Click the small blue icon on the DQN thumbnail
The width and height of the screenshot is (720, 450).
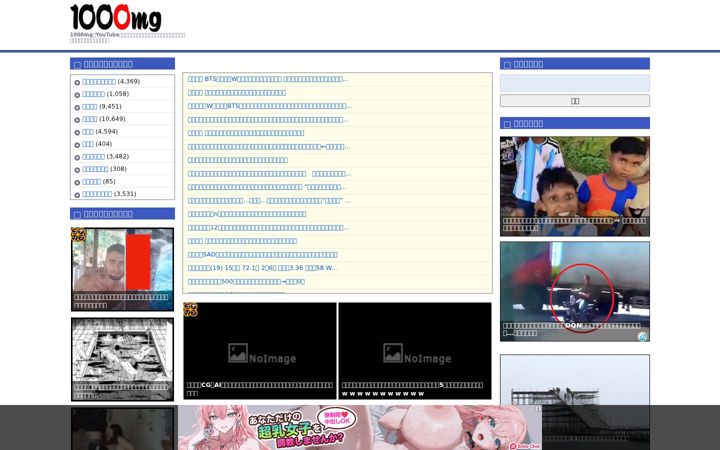[642, 337]
